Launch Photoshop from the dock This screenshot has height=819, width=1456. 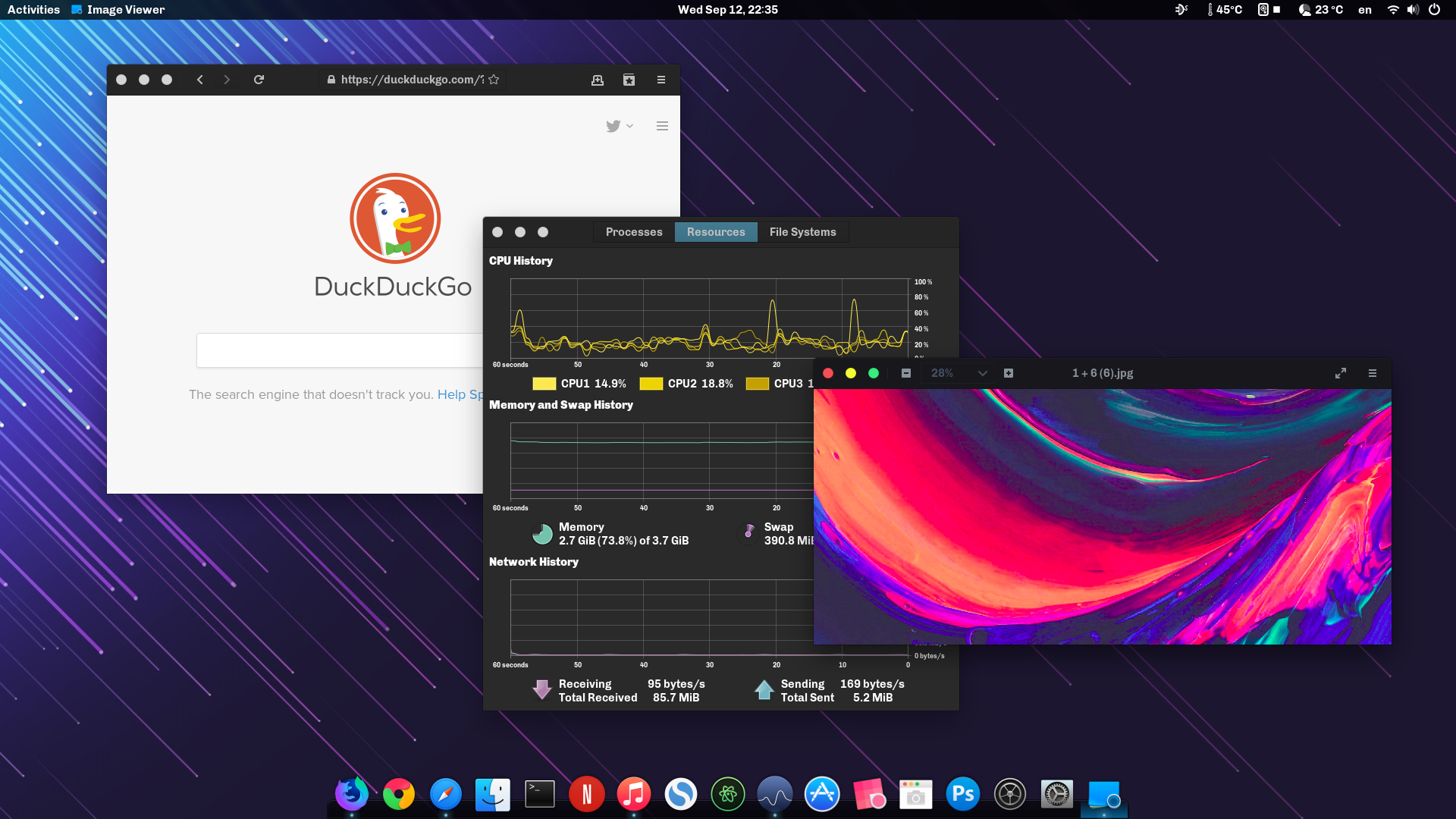pyautogui.click(x=963, y=794)
